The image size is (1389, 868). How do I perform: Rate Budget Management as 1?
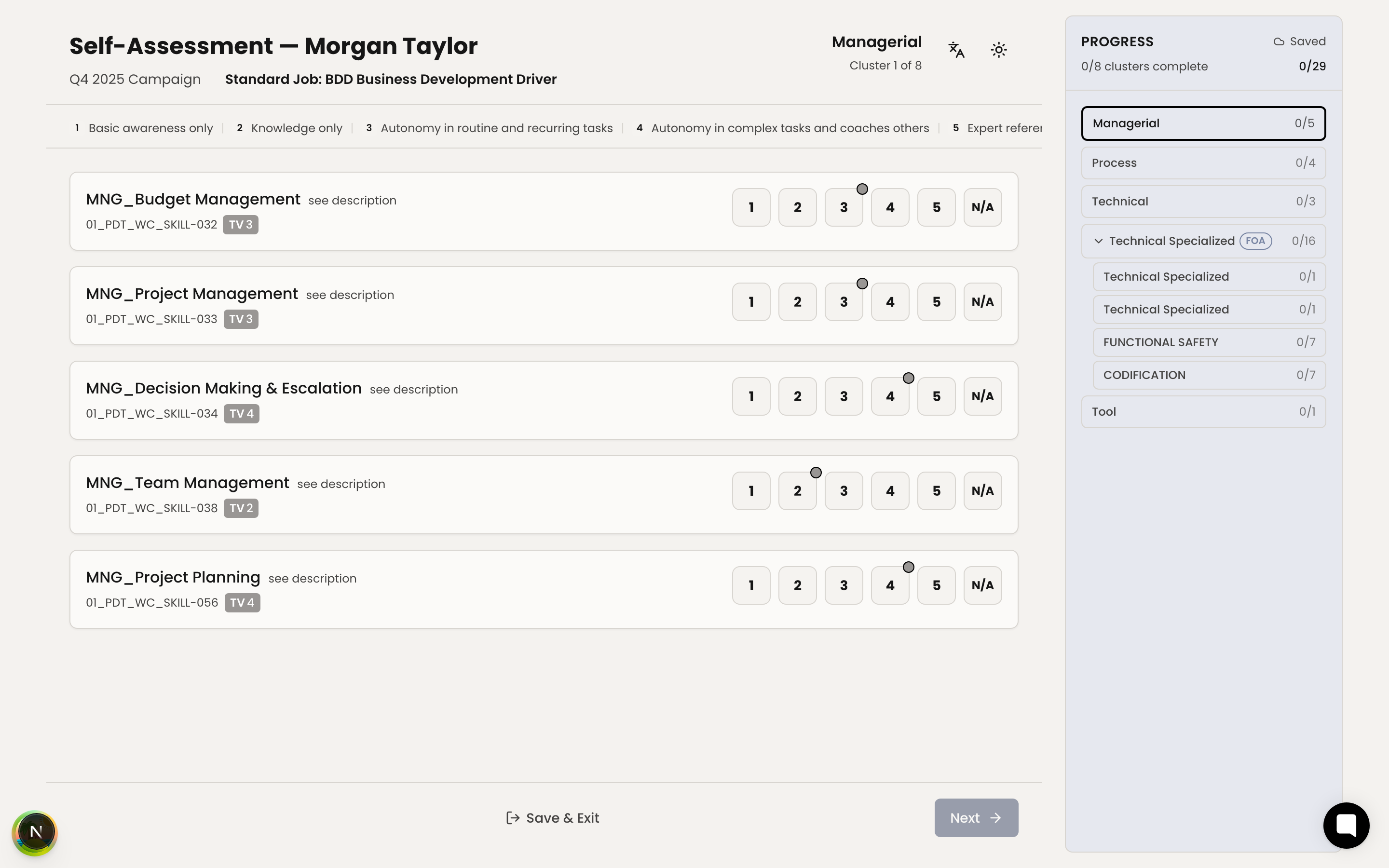751,207
